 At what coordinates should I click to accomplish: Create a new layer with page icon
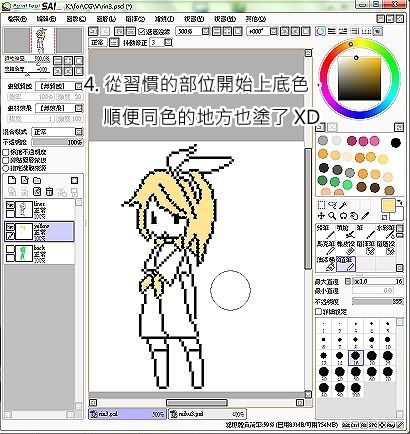coord(12,180)
